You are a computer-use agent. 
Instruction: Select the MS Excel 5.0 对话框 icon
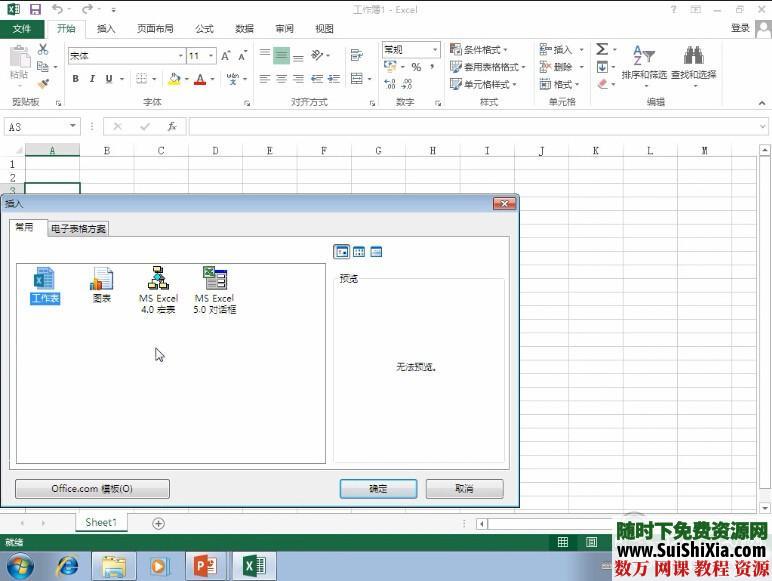point(215,290)
